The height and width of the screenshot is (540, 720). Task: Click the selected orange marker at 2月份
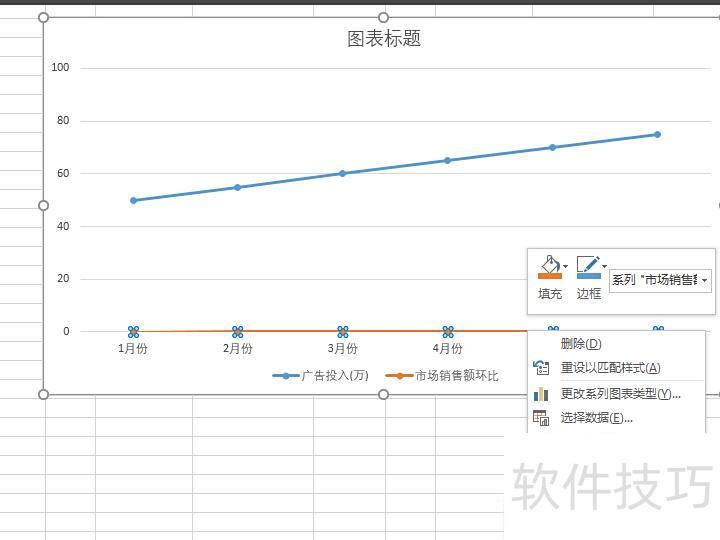click(x=237, y=332)
